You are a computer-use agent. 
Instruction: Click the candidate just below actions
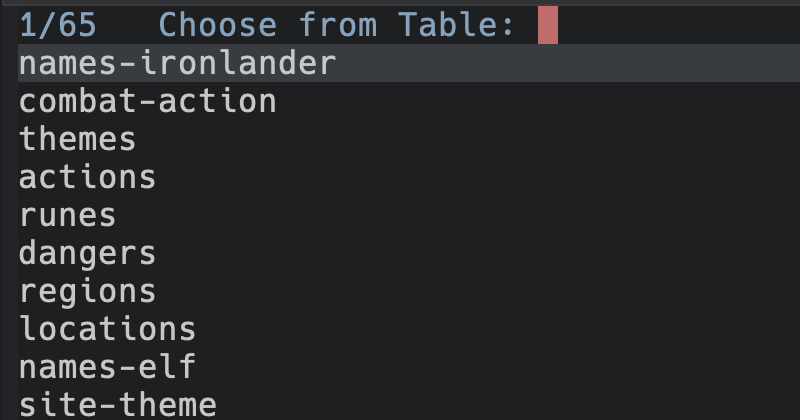(67, 215)
